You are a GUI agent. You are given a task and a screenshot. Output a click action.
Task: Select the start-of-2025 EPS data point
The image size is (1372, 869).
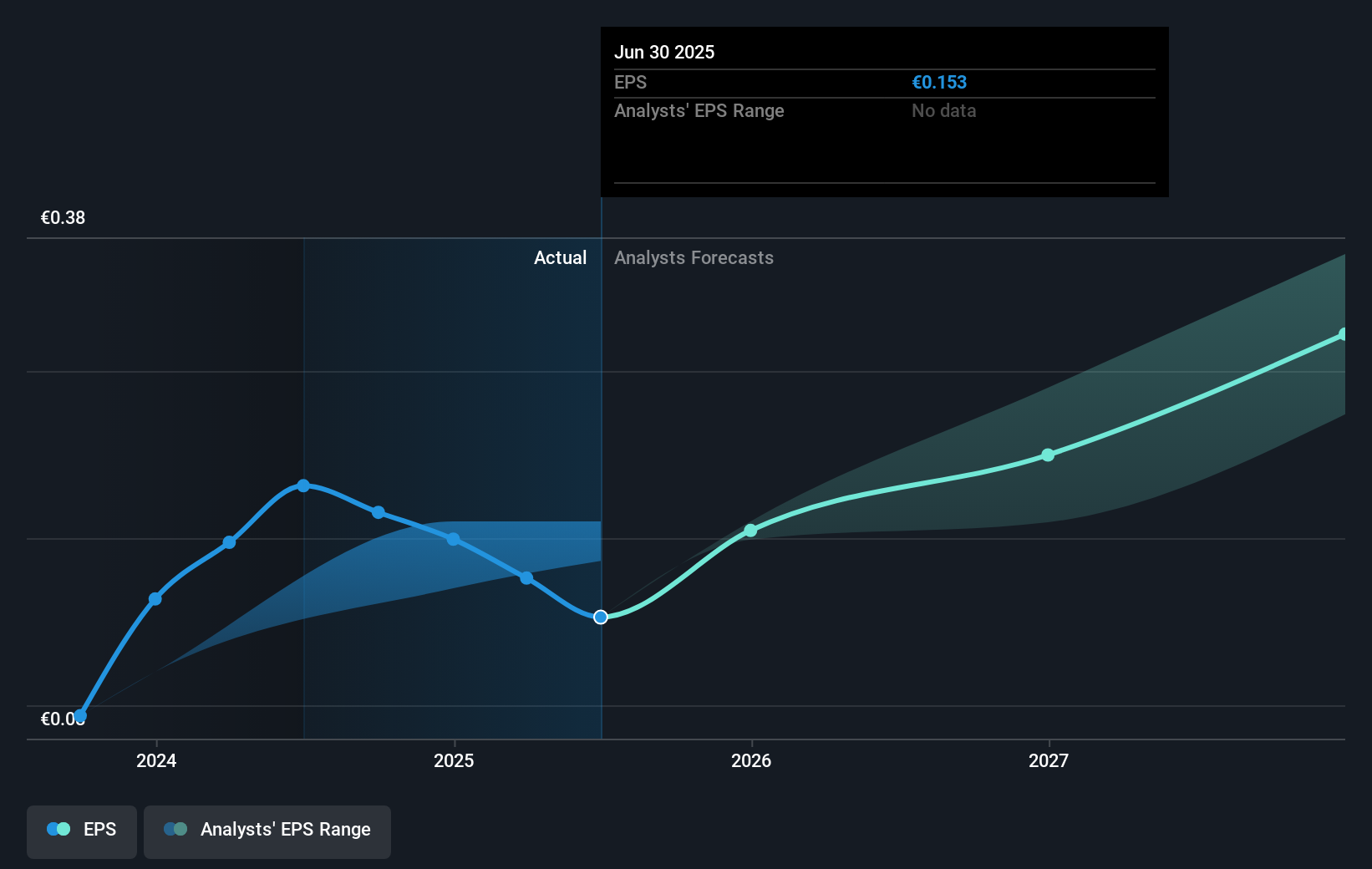(x=453, y=539)
